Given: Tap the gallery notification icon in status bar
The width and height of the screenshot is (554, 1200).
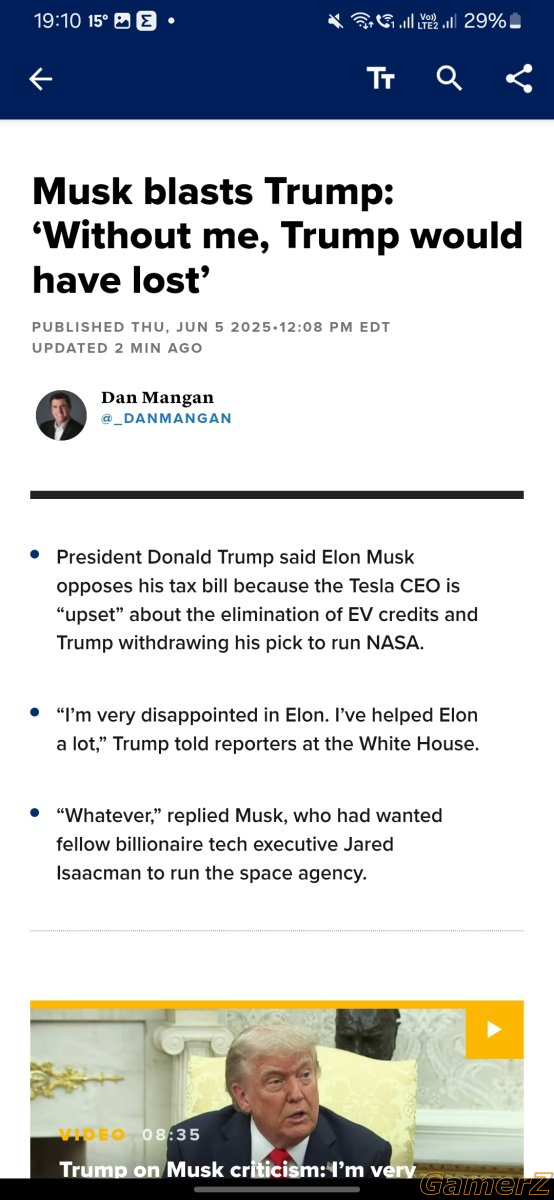Looking at the screenshot, I should [x=123, y=20].
